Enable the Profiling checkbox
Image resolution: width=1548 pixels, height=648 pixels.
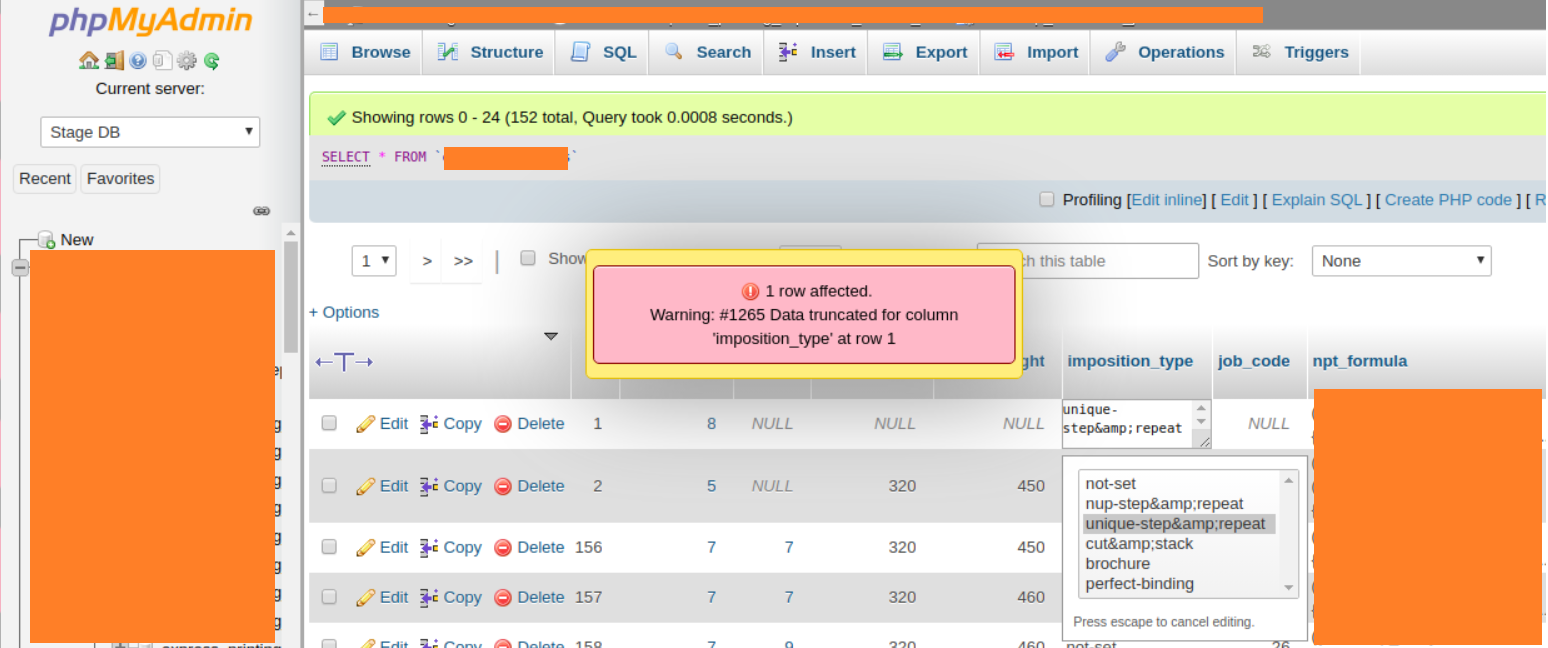(x=1046, y=199)
